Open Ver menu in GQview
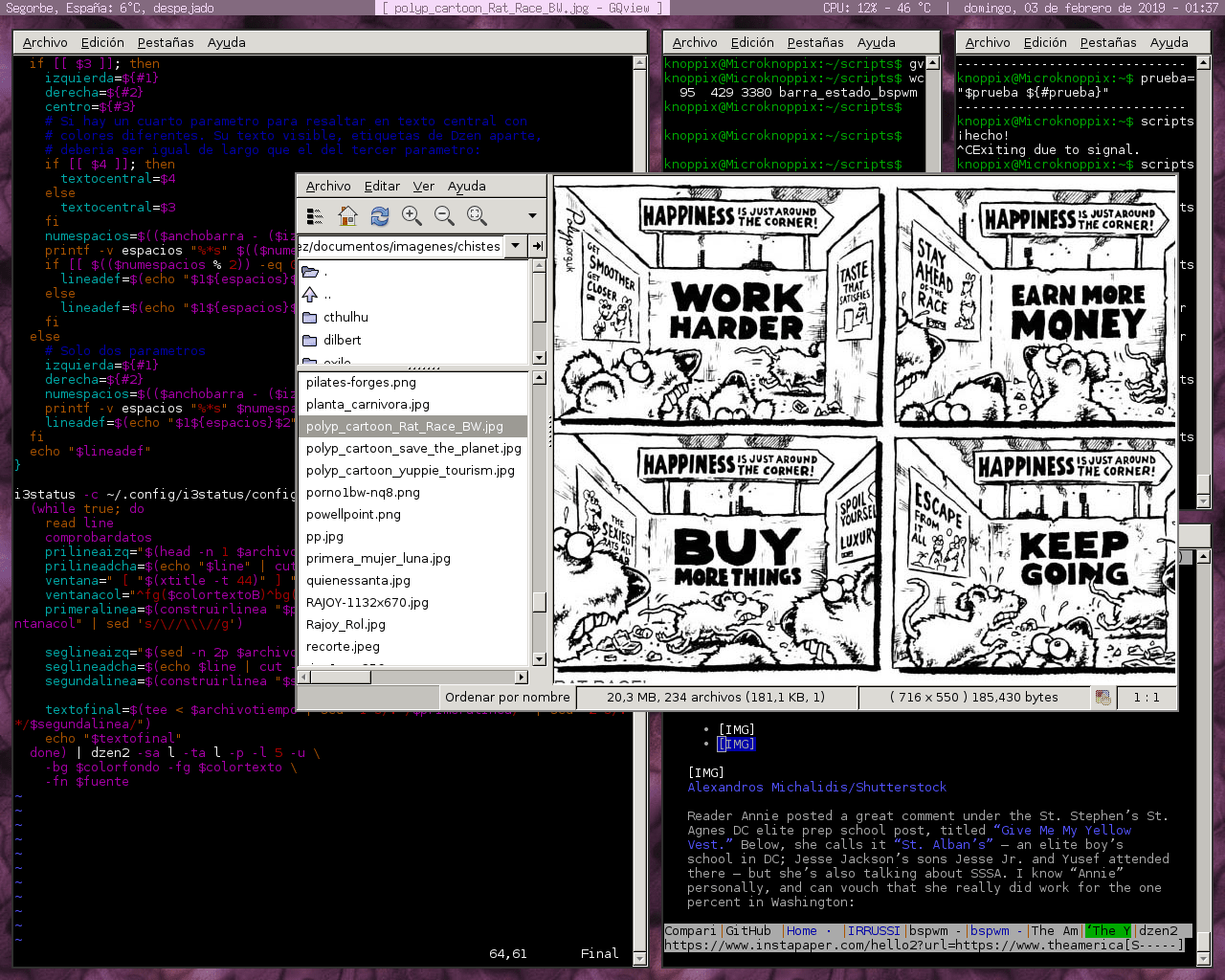 click(x=424, y=186)
